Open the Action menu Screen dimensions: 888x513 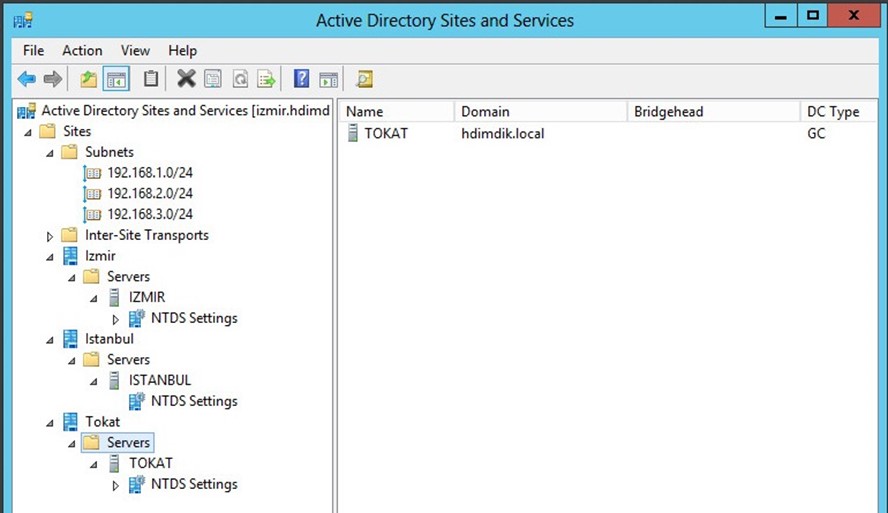click(82, 51)
